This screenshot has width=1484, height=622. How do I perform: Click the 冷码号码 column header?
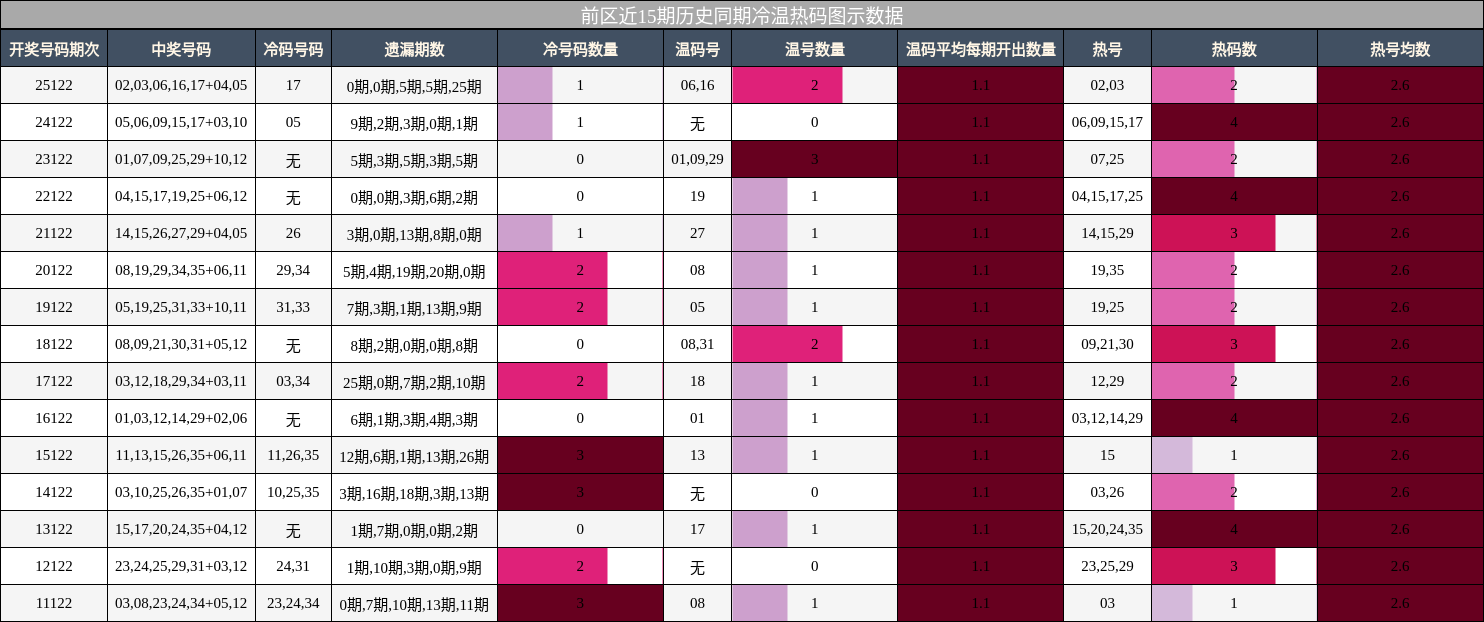pyautogui.click(x=293, y=49)
